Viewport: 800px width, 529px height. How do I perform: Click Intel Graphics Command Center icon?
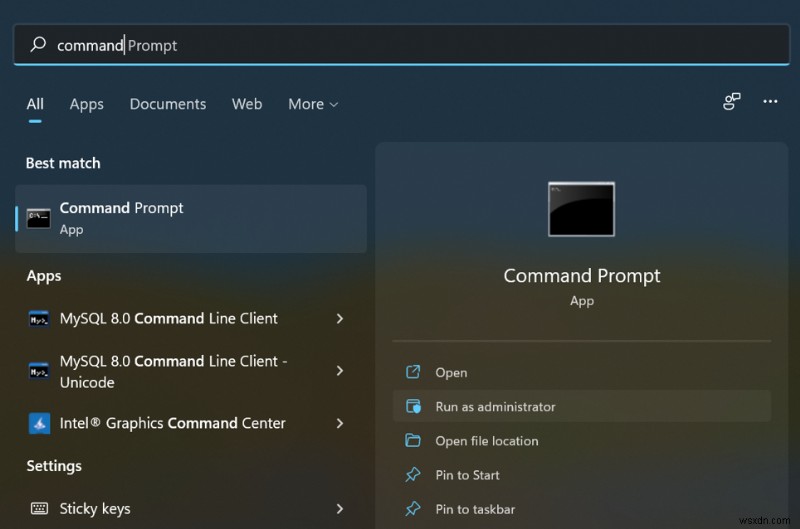39,423
